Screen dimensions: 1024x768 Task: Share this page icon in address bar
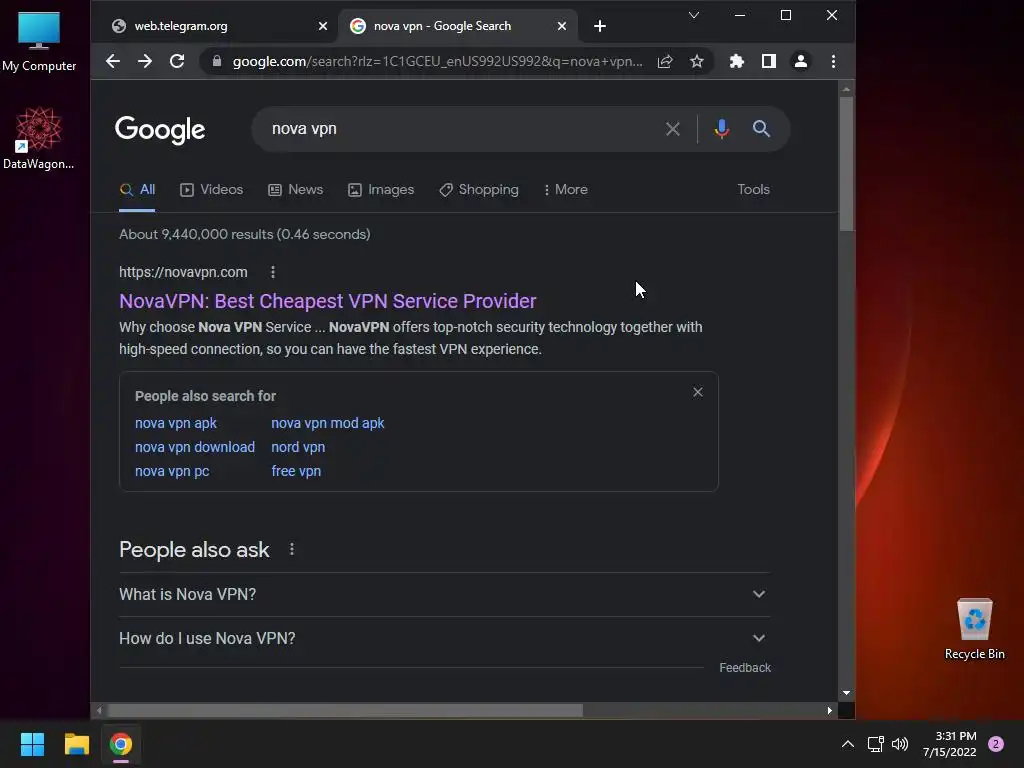[665, 61]
